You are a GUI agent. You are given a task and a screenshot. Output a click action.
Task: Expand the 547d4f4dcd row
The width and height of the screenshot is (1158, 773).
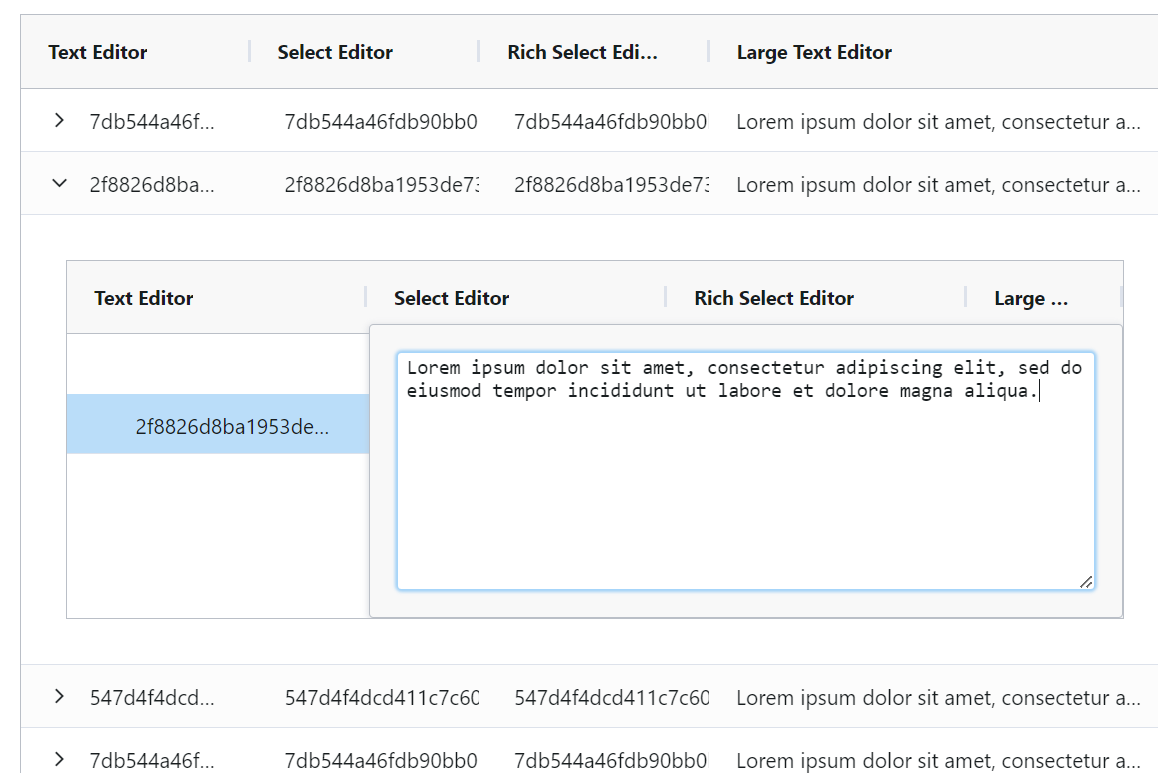coord(58,697)
